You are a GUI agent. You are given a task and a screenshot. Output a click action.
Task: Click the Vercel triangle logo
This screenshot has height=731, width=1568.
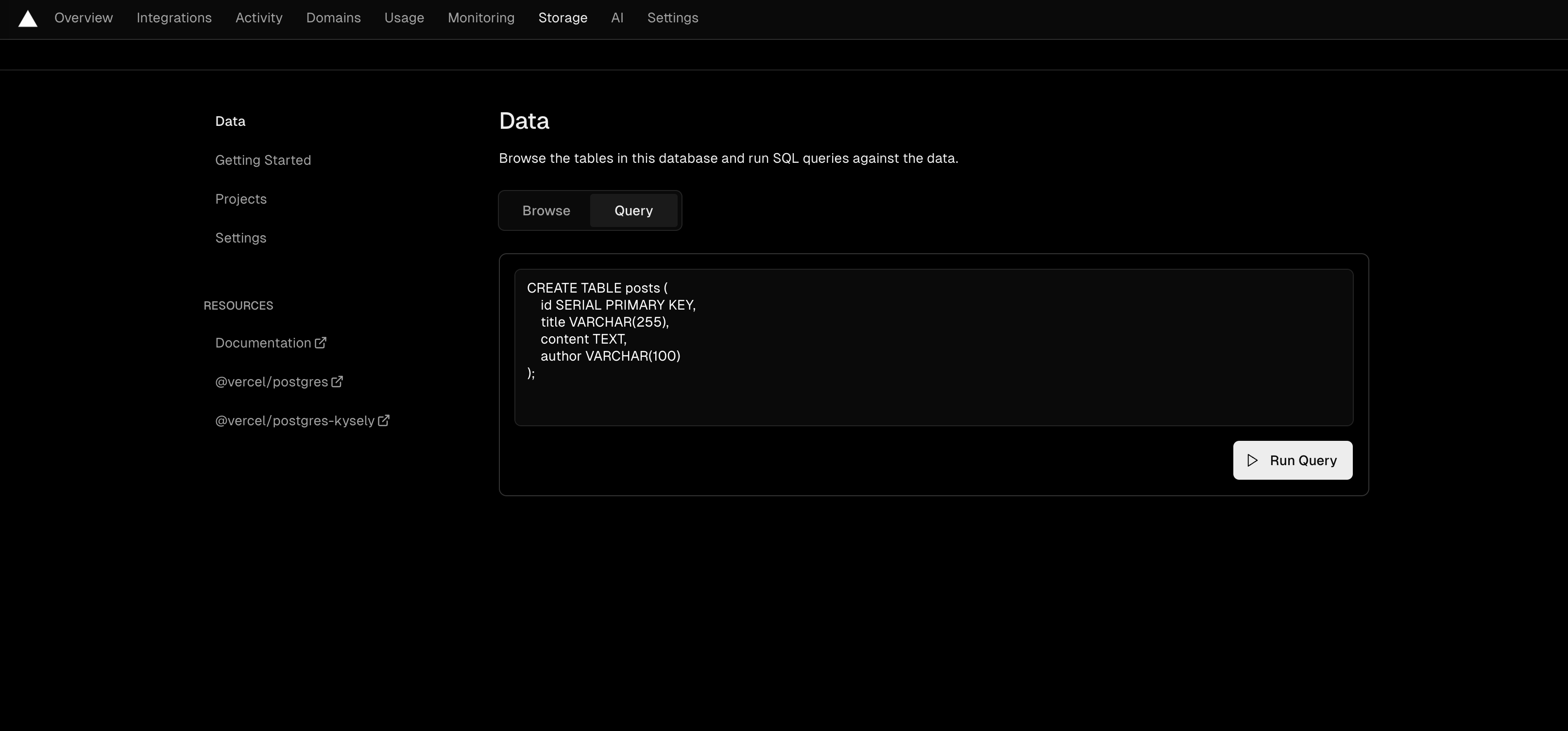pos(27,19)
